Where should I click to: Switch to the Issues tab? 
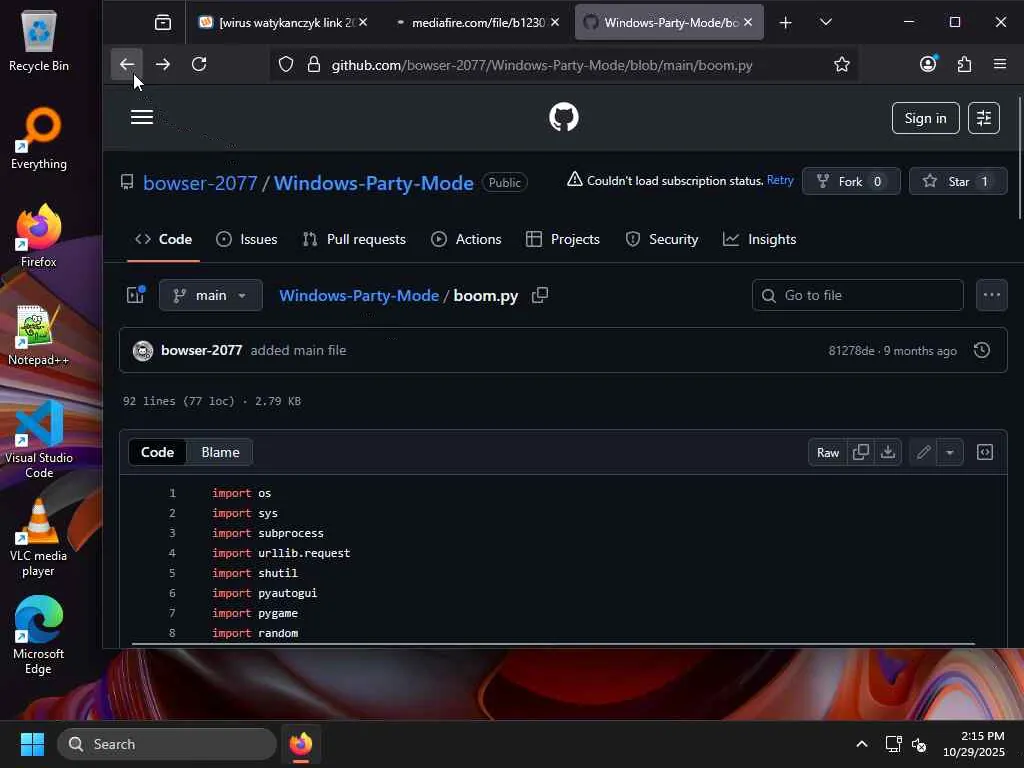[x=247, y=240]
